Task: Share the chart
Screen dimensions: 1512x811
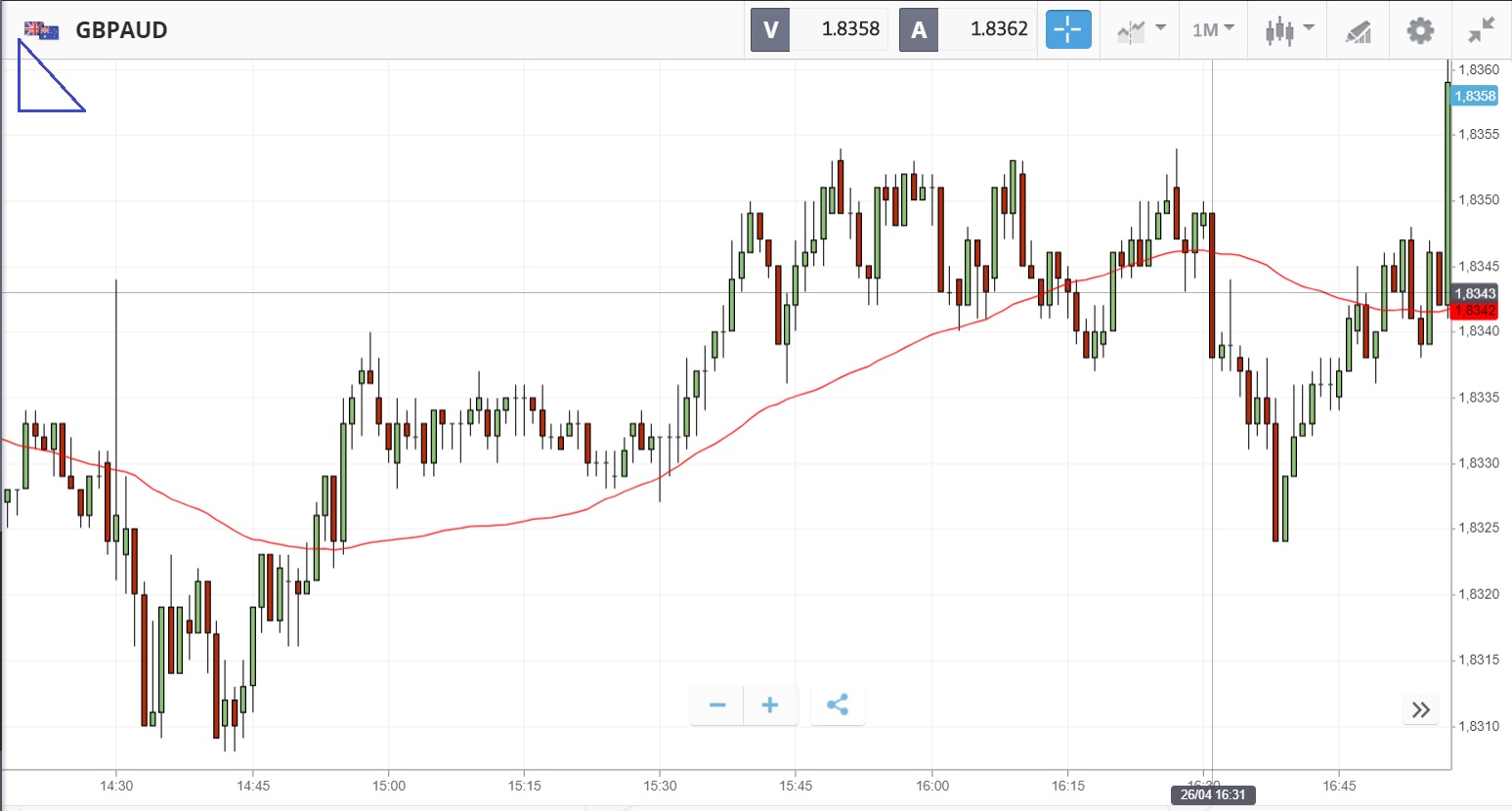Action: 838,704
